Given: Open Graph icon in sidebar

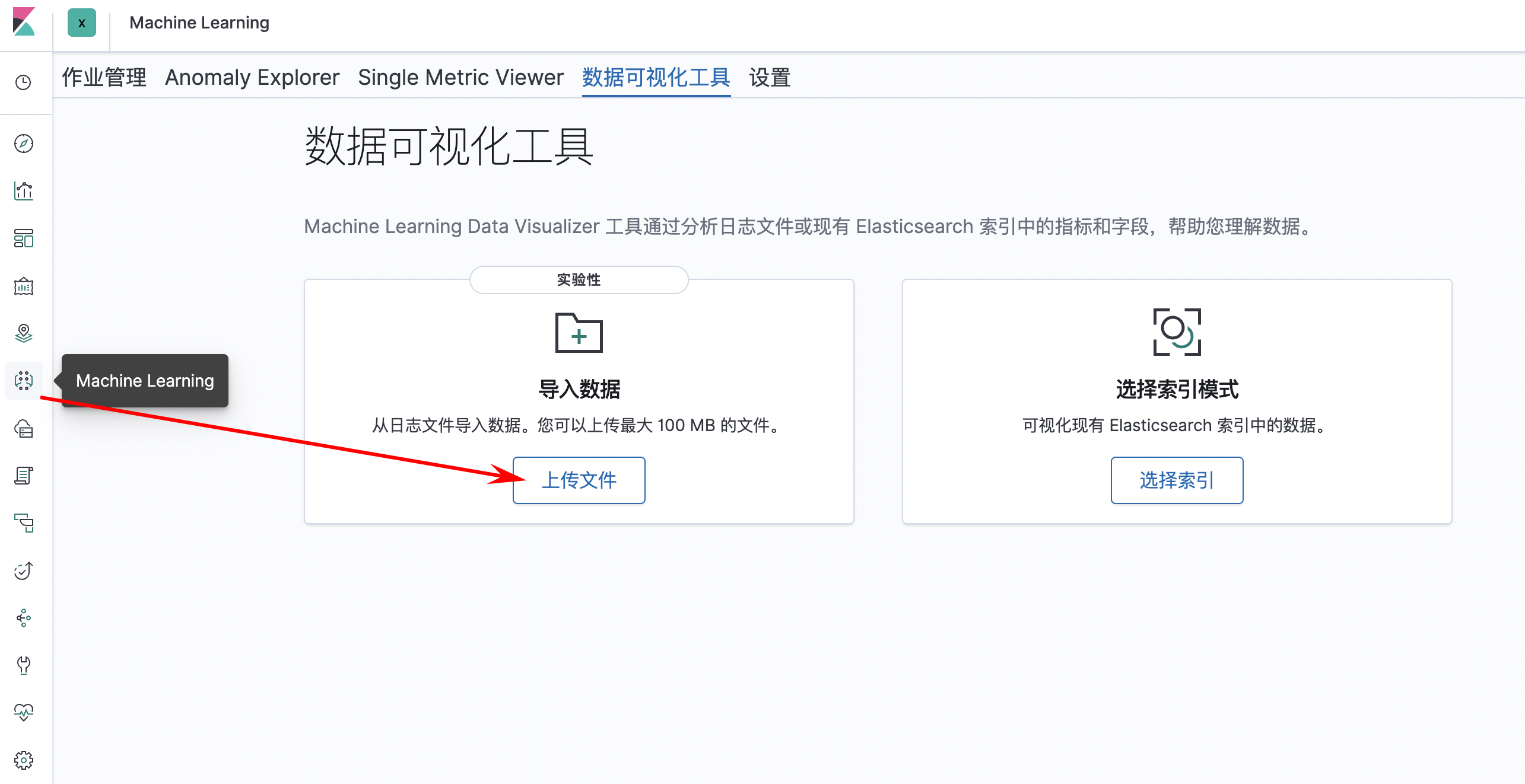Looking at the screenshot, I should click(23, 618).
